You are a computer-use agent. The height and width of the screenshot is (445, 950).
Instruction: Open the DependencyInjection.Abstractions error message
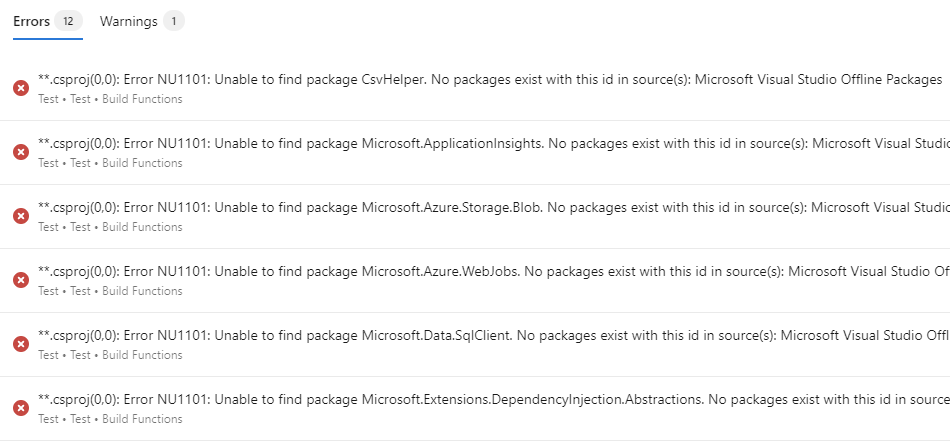(x=490, y=399)
